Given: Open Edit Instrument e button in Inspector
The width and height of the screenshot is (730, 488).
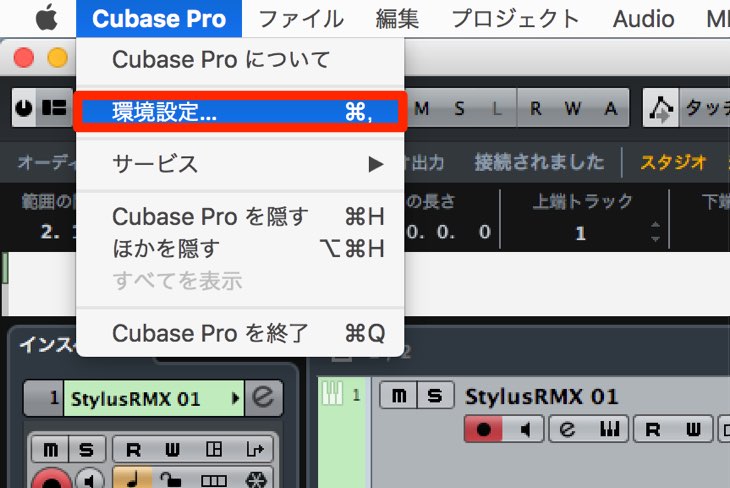Looking at the screenshot, I should (263, 398).
